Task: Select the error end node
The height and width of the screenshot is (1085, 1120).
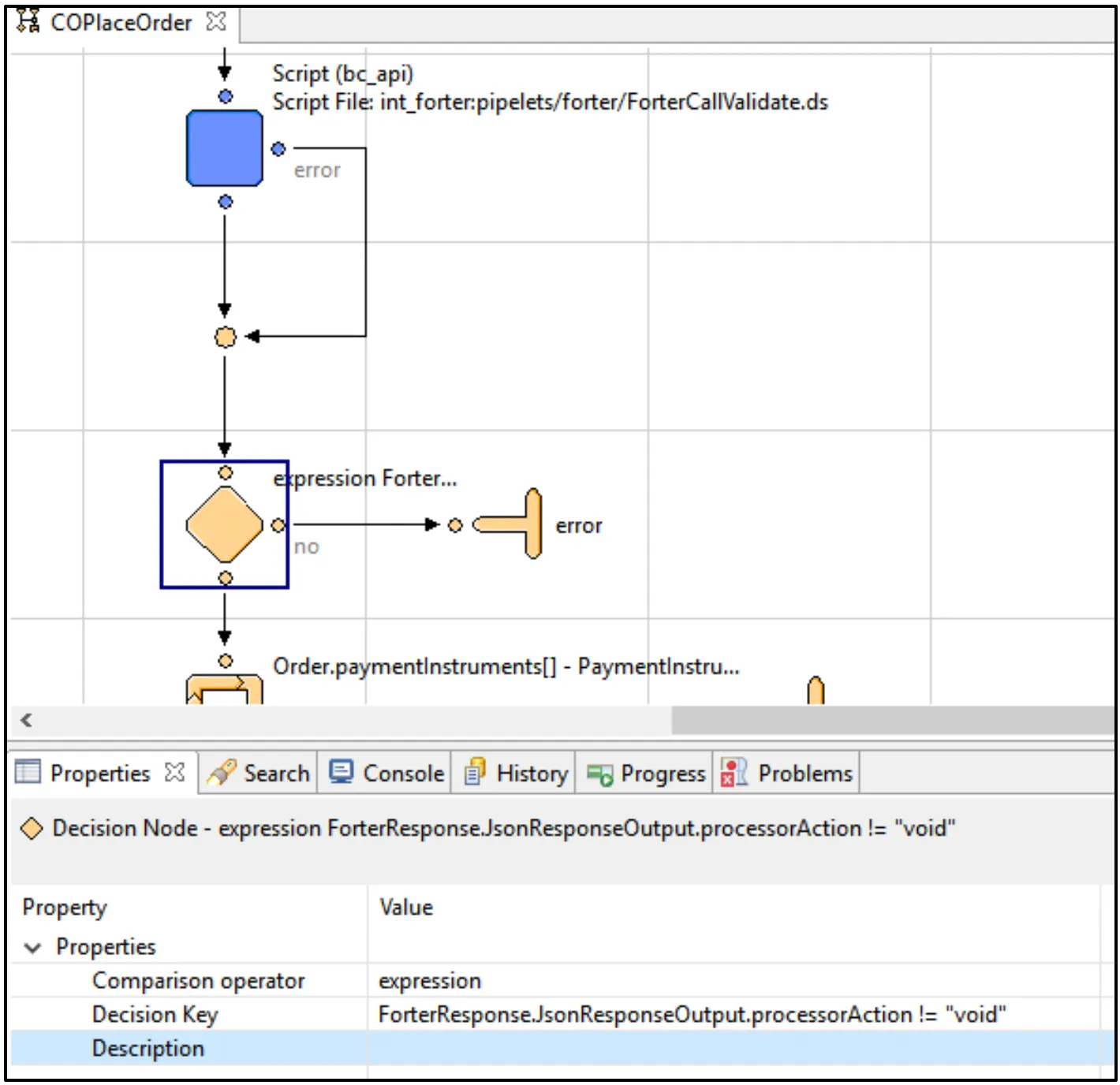Action: coord(509,524)
